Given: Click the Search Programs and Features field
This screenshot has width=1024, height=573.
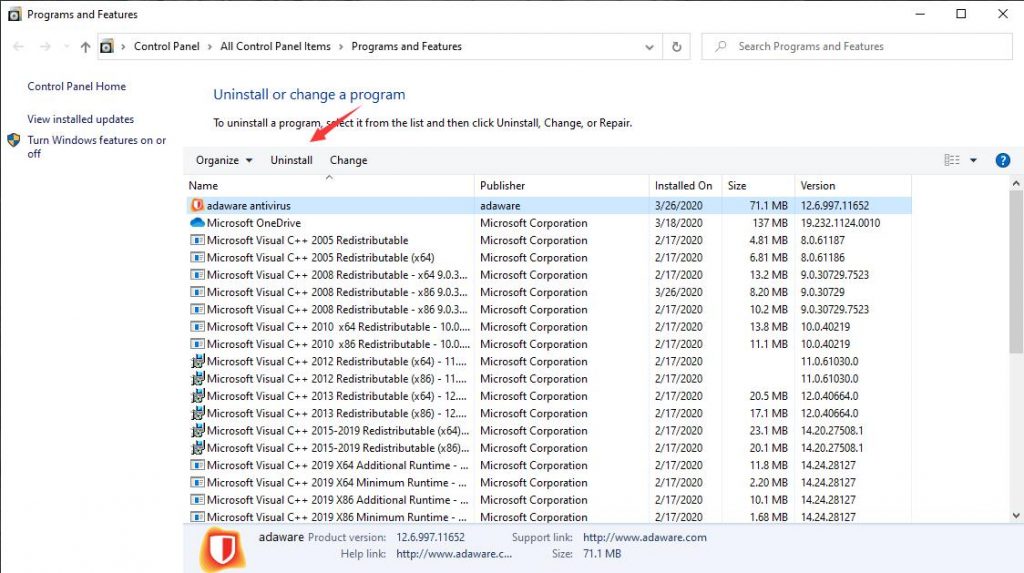Looking at the screenshot, I should 857,46.
